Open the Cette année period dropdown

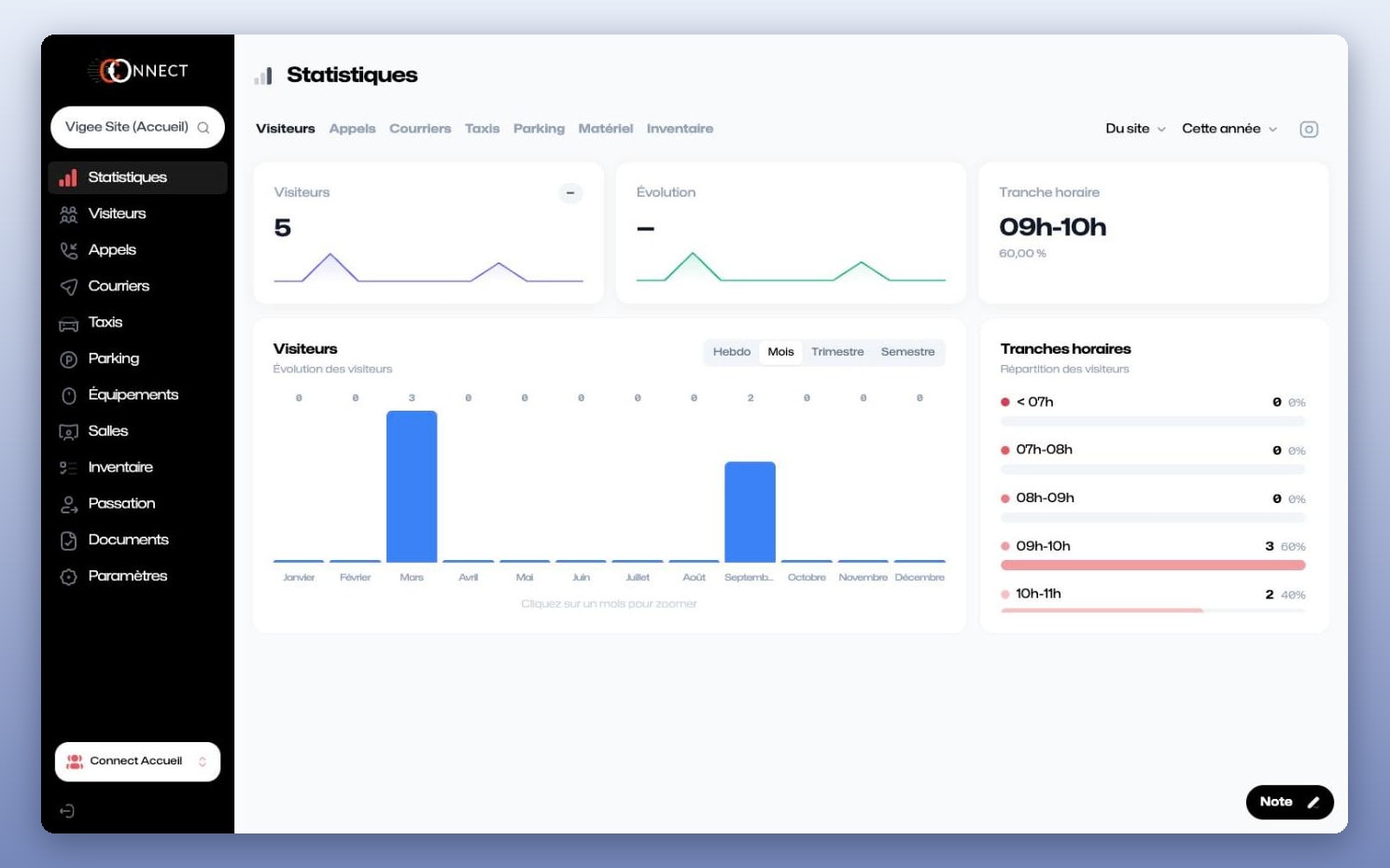point(1229,129)
